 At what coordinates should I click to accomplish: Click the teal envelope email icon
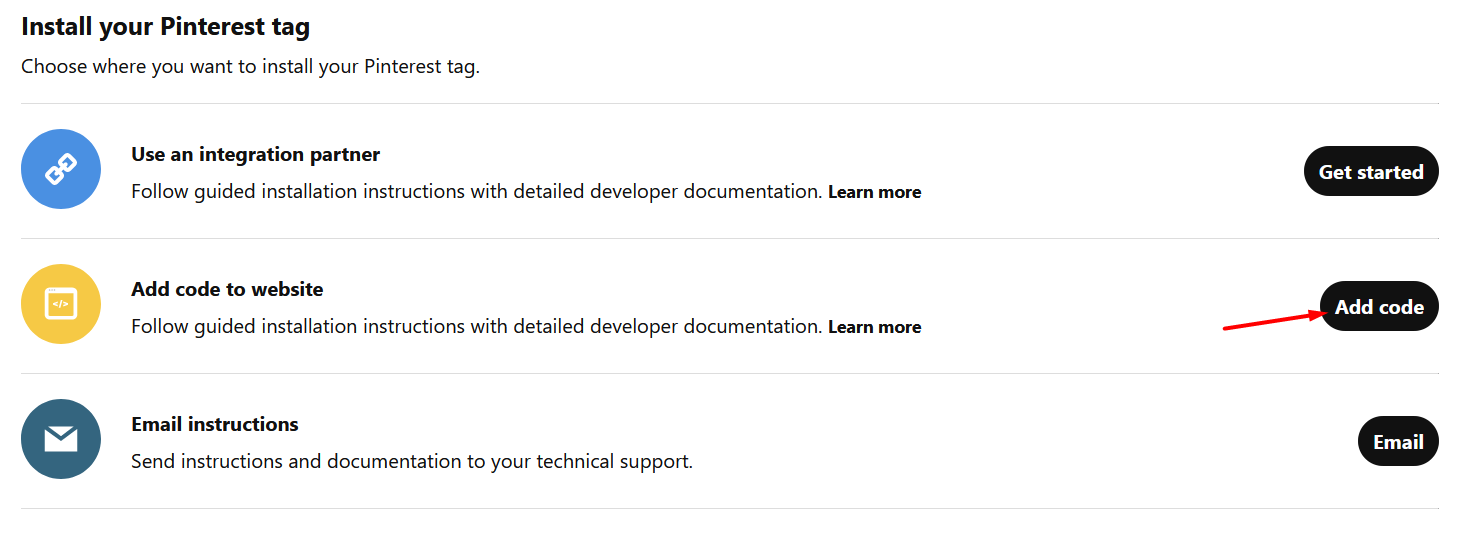pyautogui.click(x=61, y=439)
